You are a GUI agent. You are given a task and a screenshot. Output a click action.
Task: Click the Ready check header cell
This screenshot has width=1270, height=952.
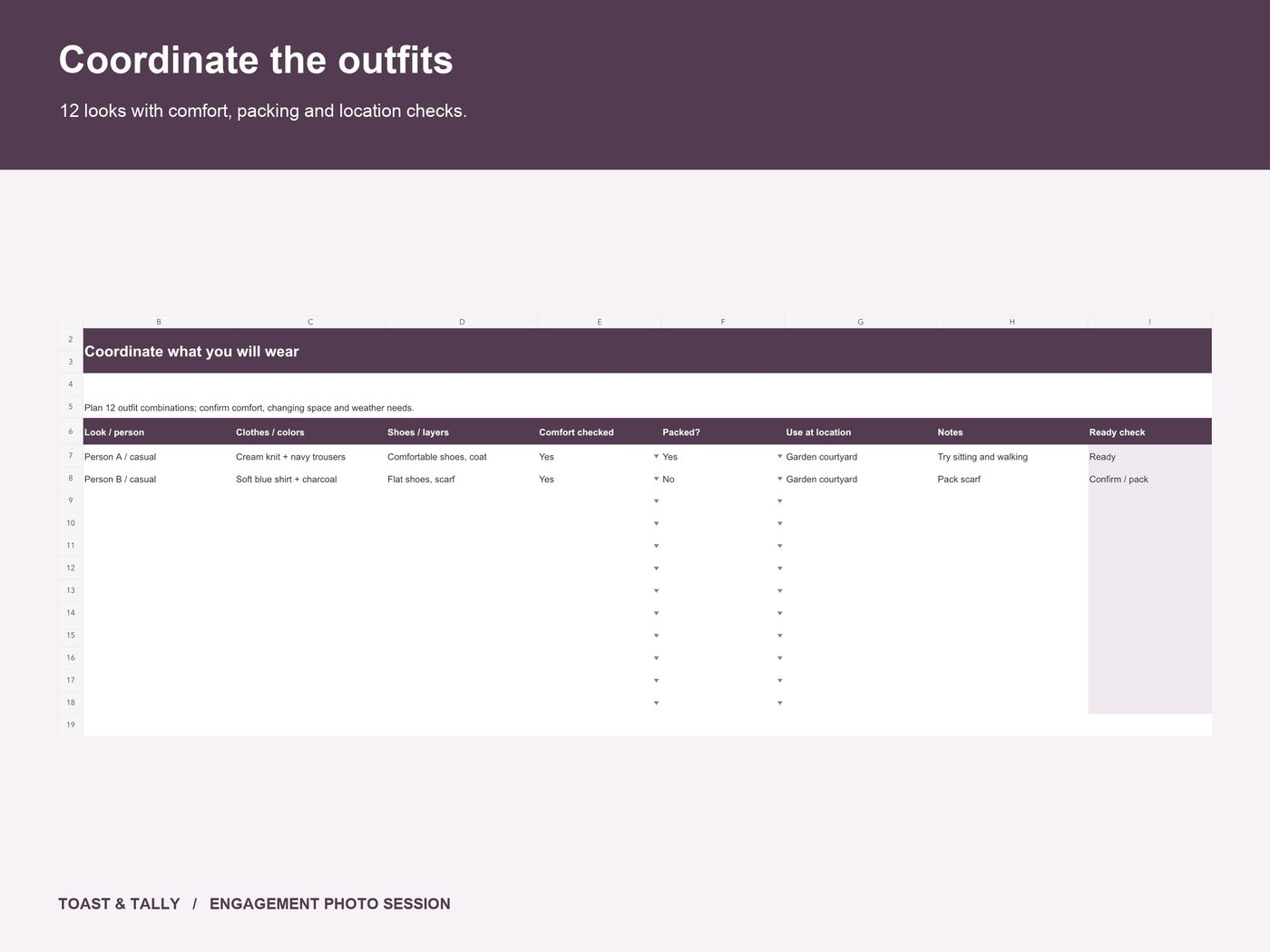pos(1149,432)
